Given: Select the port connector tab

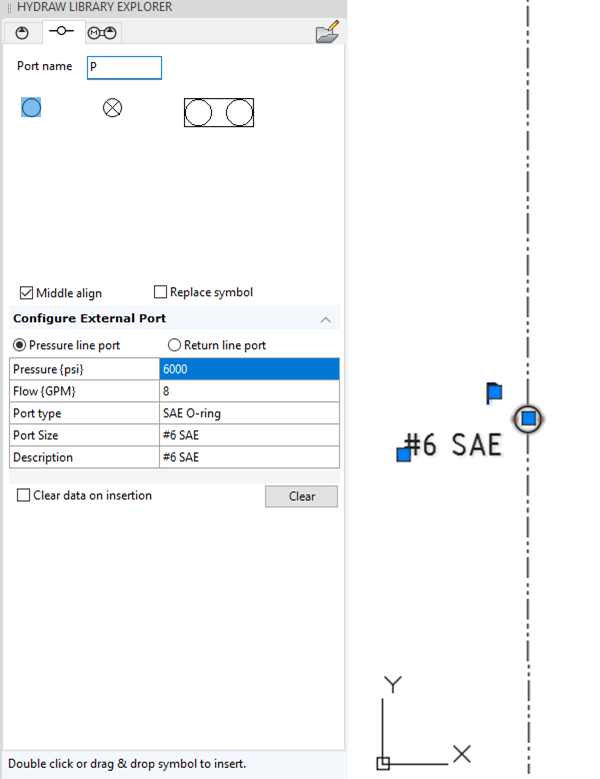Looking at the screenshot, I should (x=62, y=31).
